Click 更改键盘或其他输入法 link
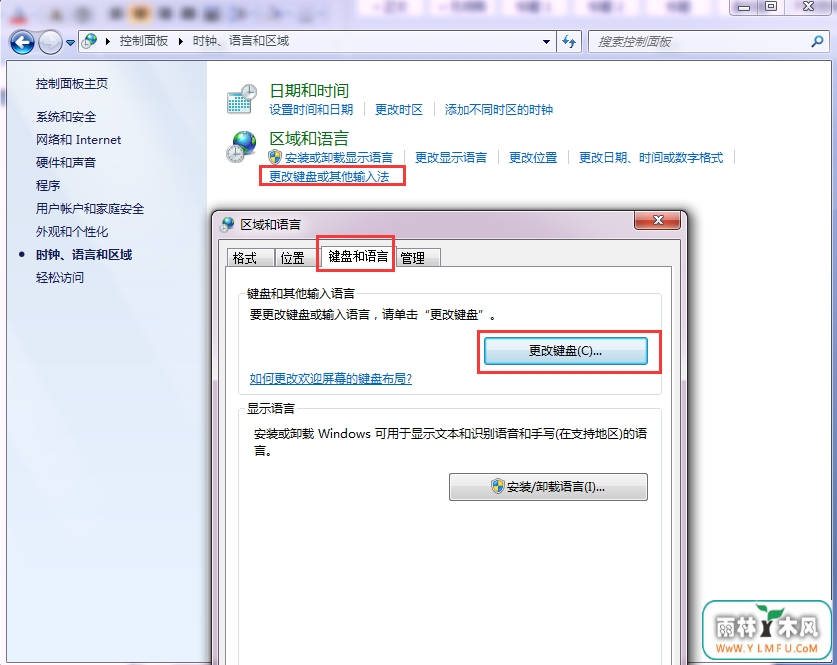Image resolution: width=837 pixels, height=665 pixels. (x=329, y=177)
